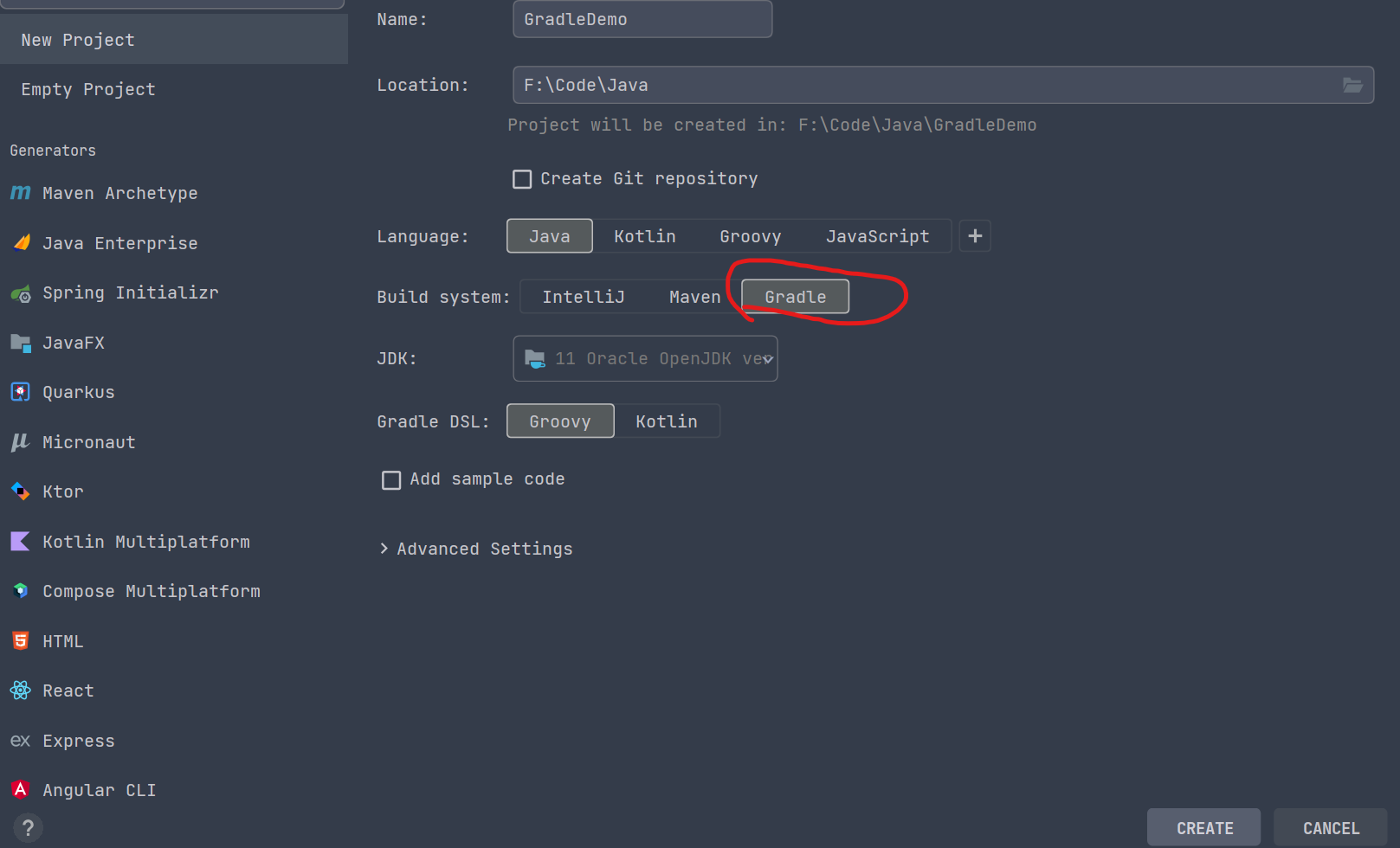The image size is (1400, 848).
Task: Click the Quarkus generator icon
Action: pos(21,392)
